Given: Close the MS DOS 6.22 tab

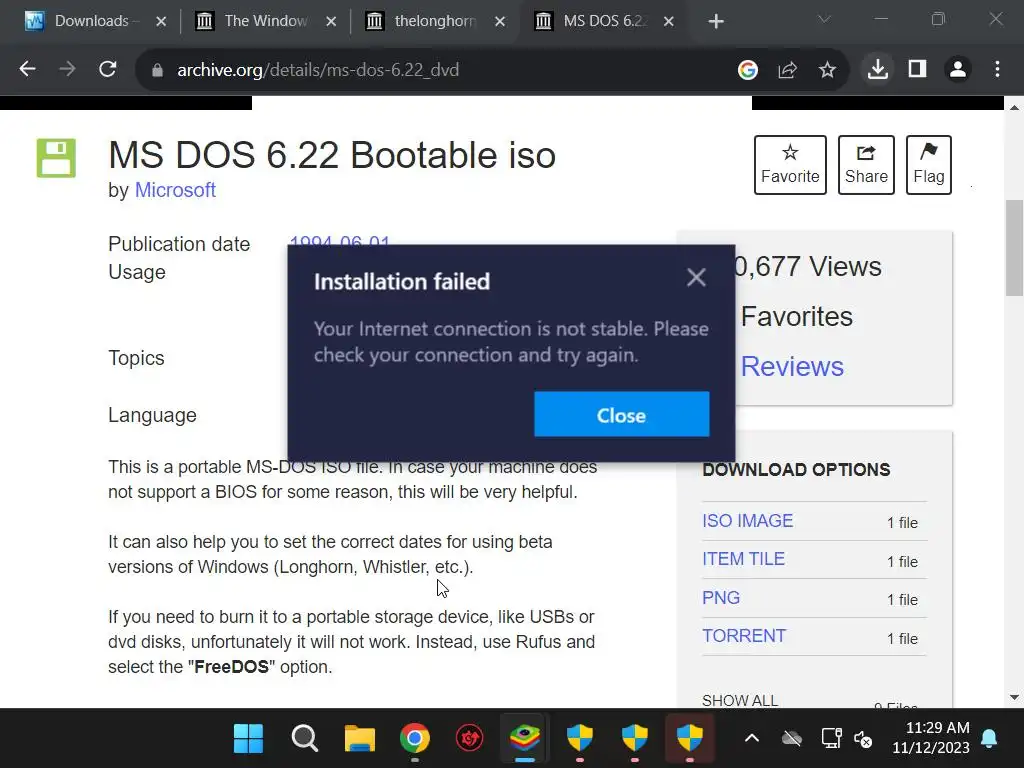Looking at the screenshot, I should (669, 22).
